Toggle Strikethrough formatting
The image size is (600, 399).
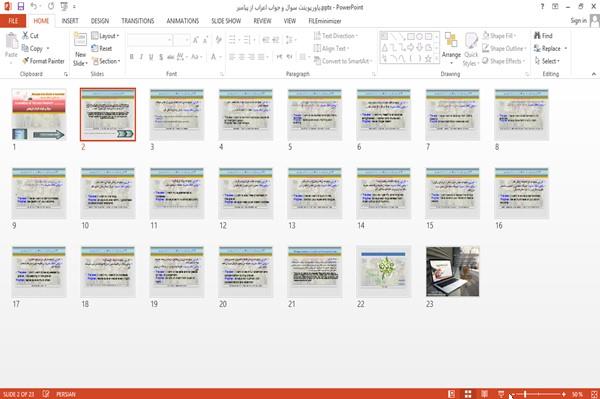click(171, 57)
